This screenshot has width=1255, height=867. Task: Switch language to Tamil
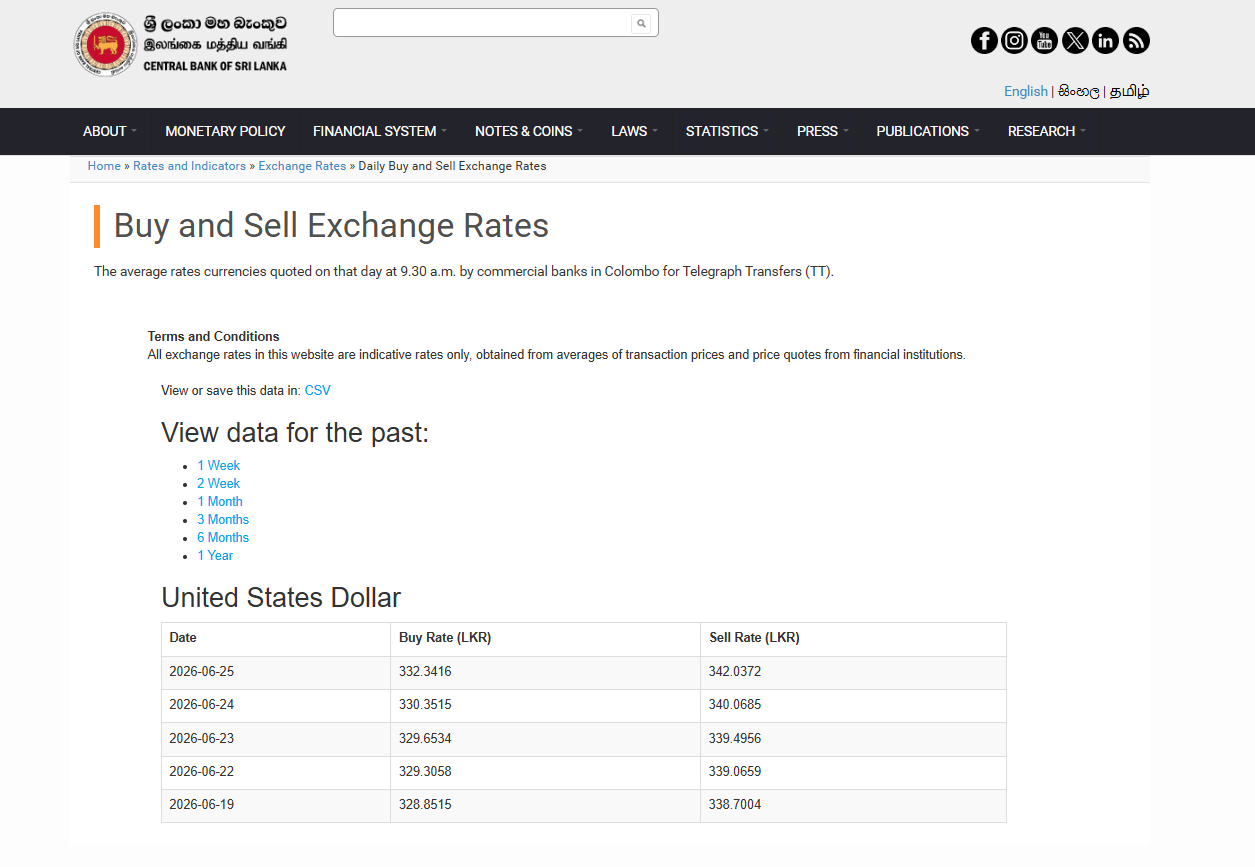pyautogui.click(x=1130, y=91)
